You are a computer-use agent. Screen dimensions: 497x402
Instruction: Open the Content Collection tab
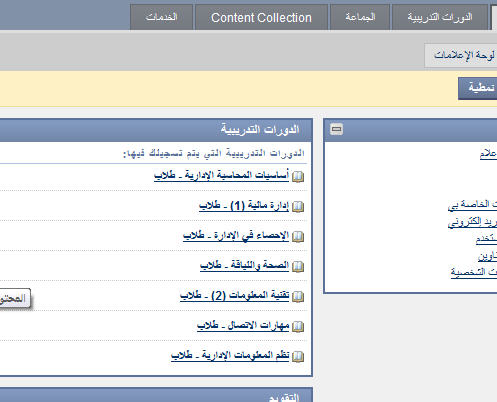261,17
